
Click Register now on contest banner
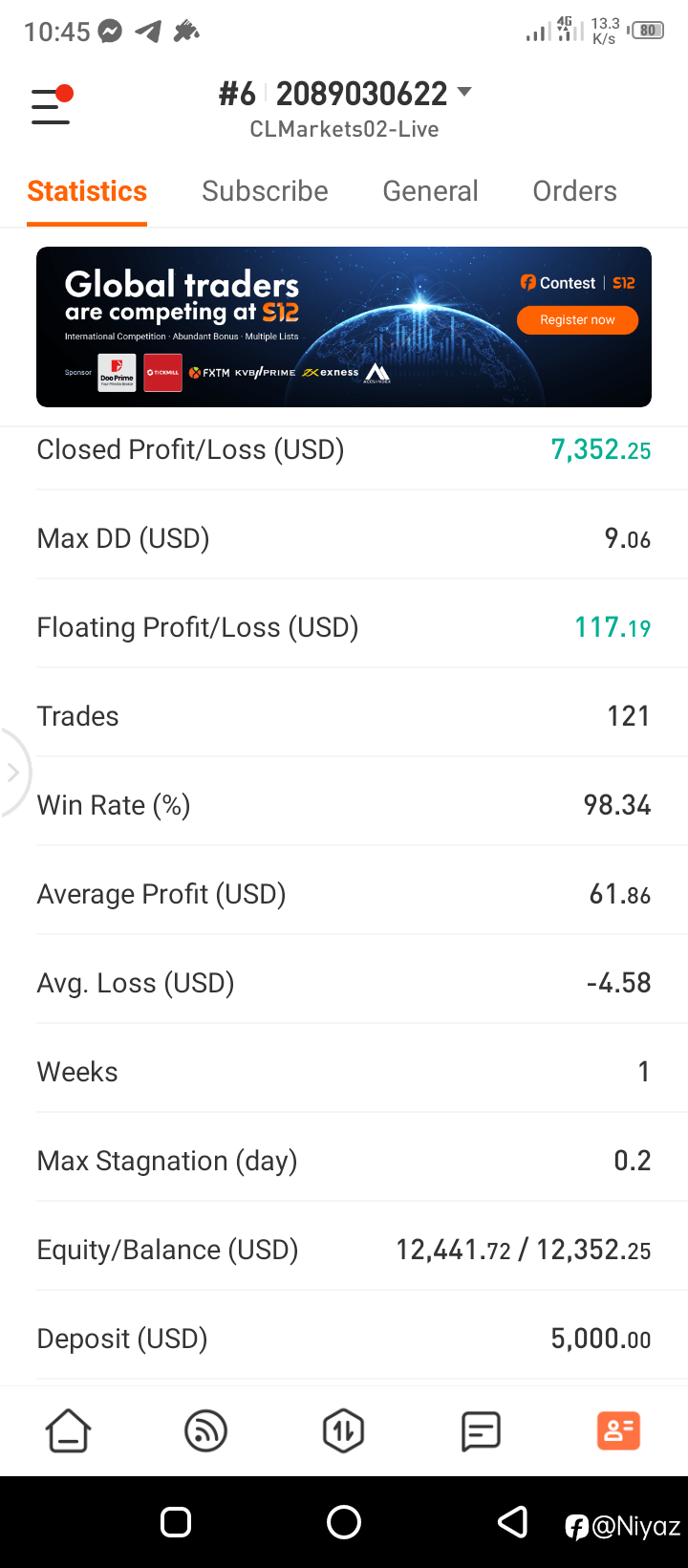point(577,320)
